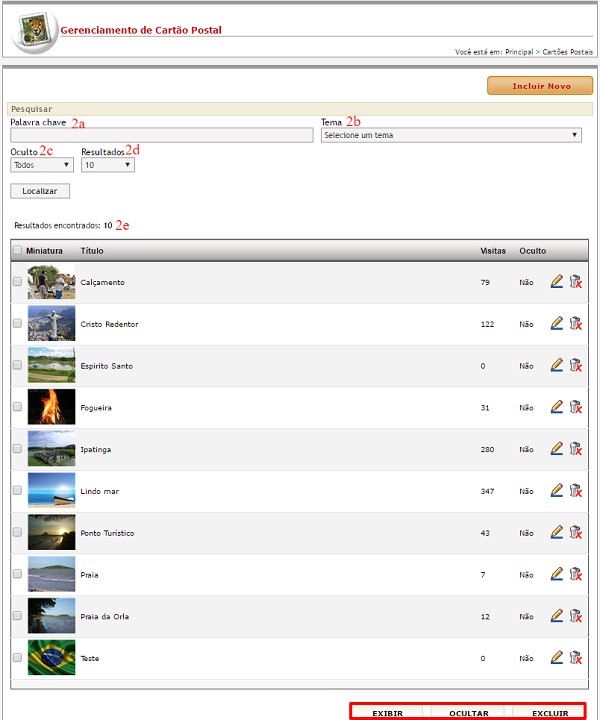The width and height of the screenshot is (600, 720).
Task: Click the visit count '347'
Action: [x=487, y=491]
